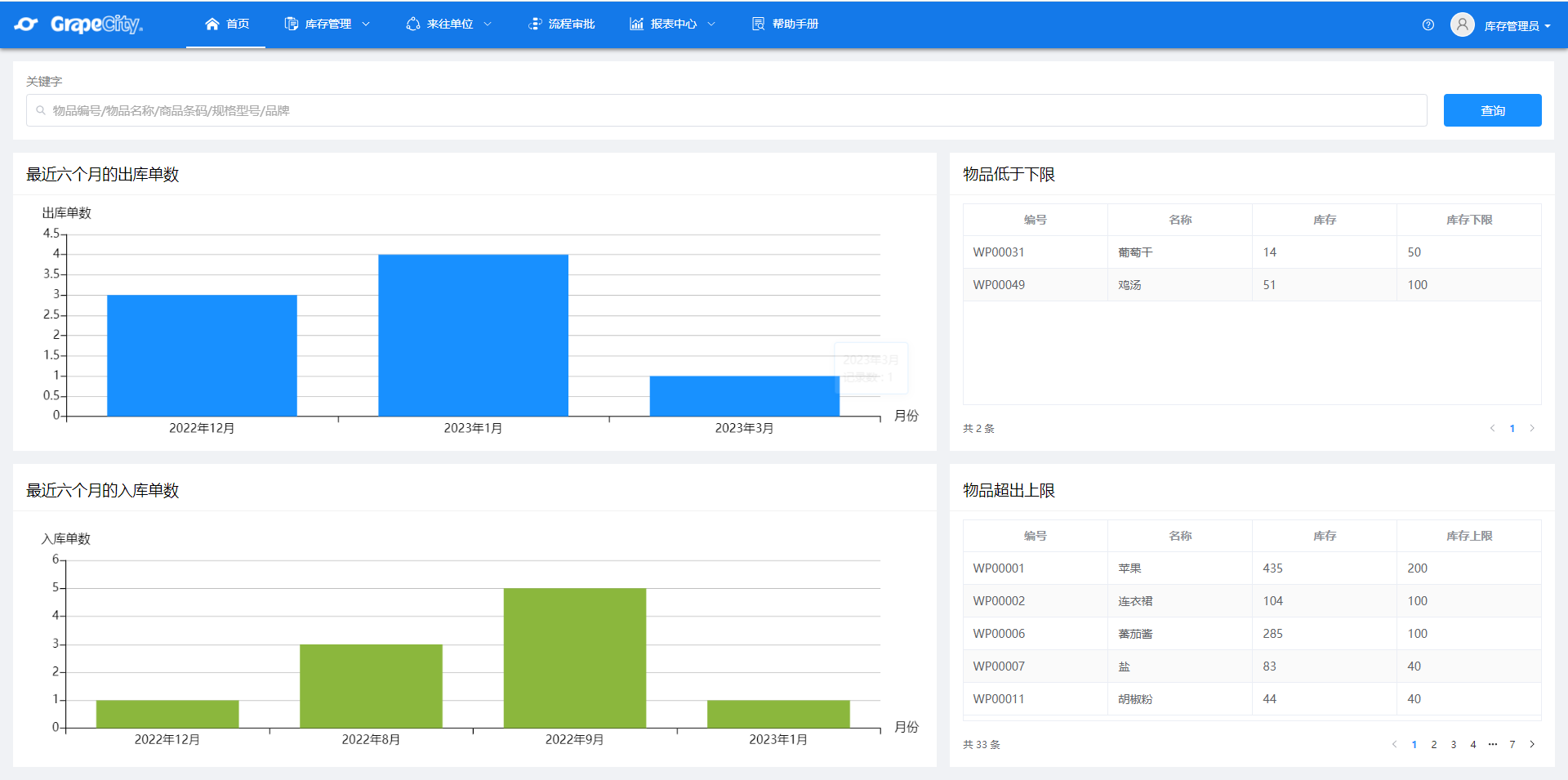Go to previous page in 物品低于下限 table
The image size is (1568, 780).
(x=1492, y=428)
